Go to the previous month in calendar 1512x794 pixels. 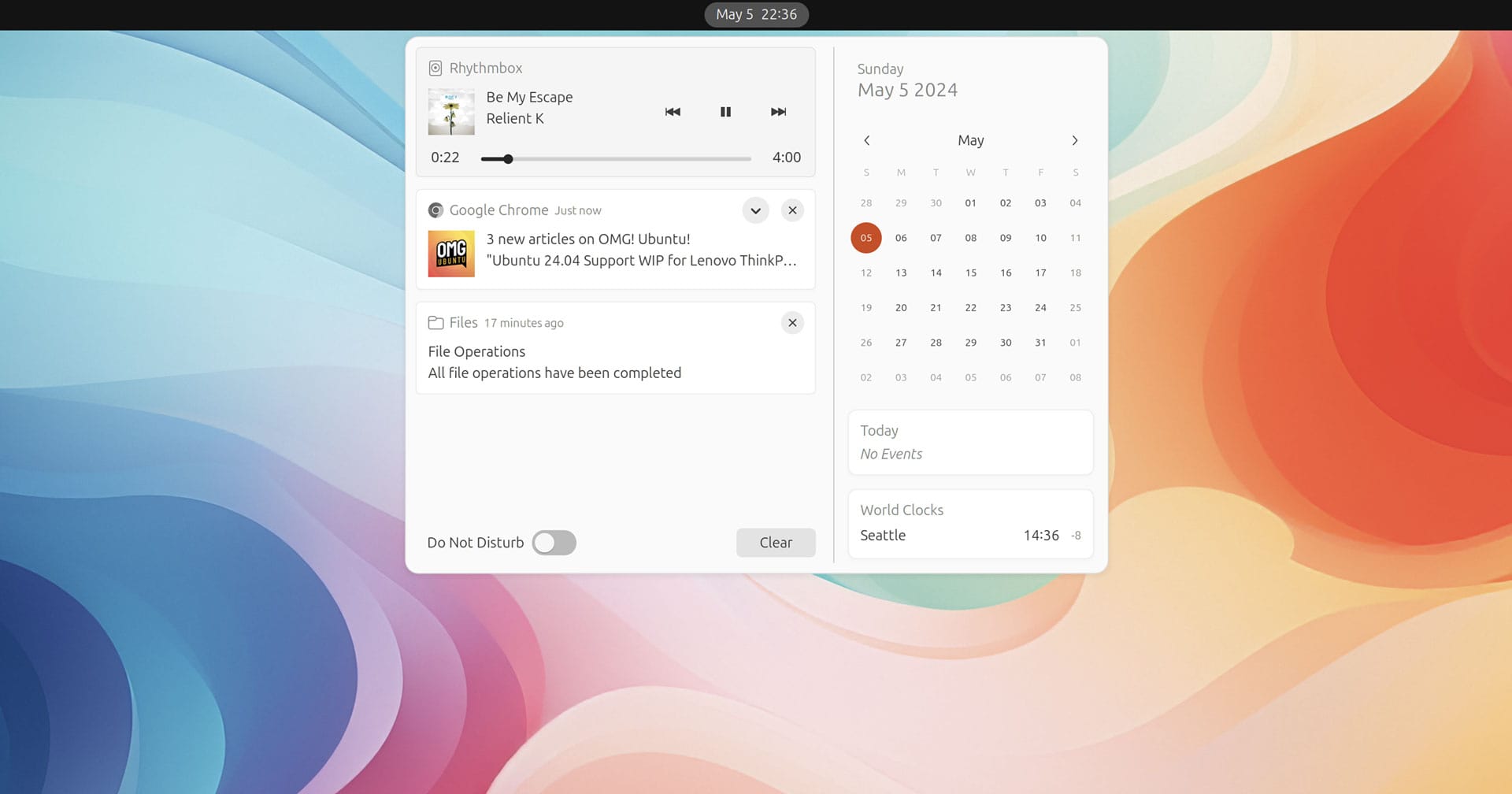click(866, 140)
